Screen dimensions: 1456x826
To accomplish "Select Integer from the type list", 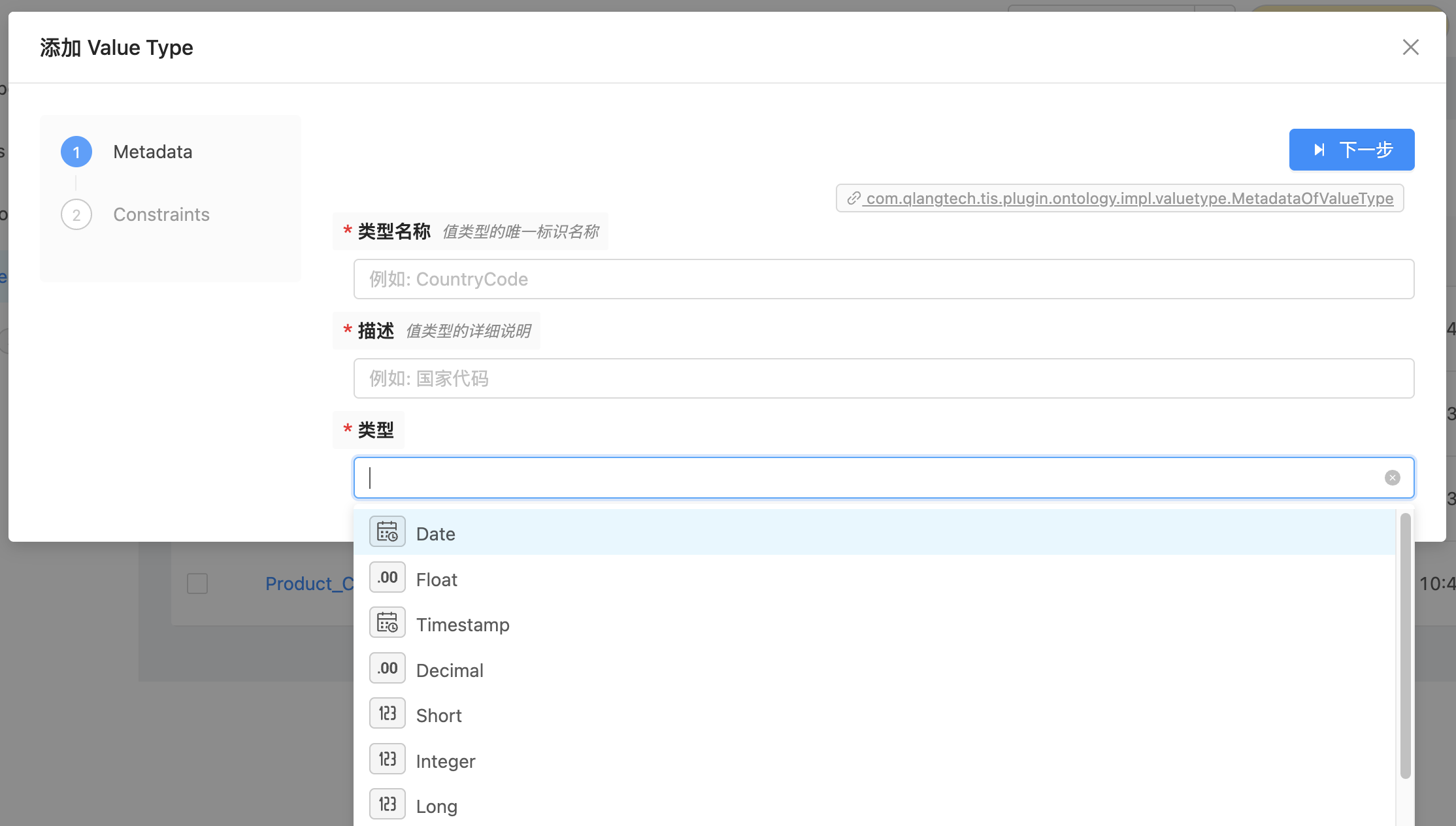I will [x=874, y=761].
